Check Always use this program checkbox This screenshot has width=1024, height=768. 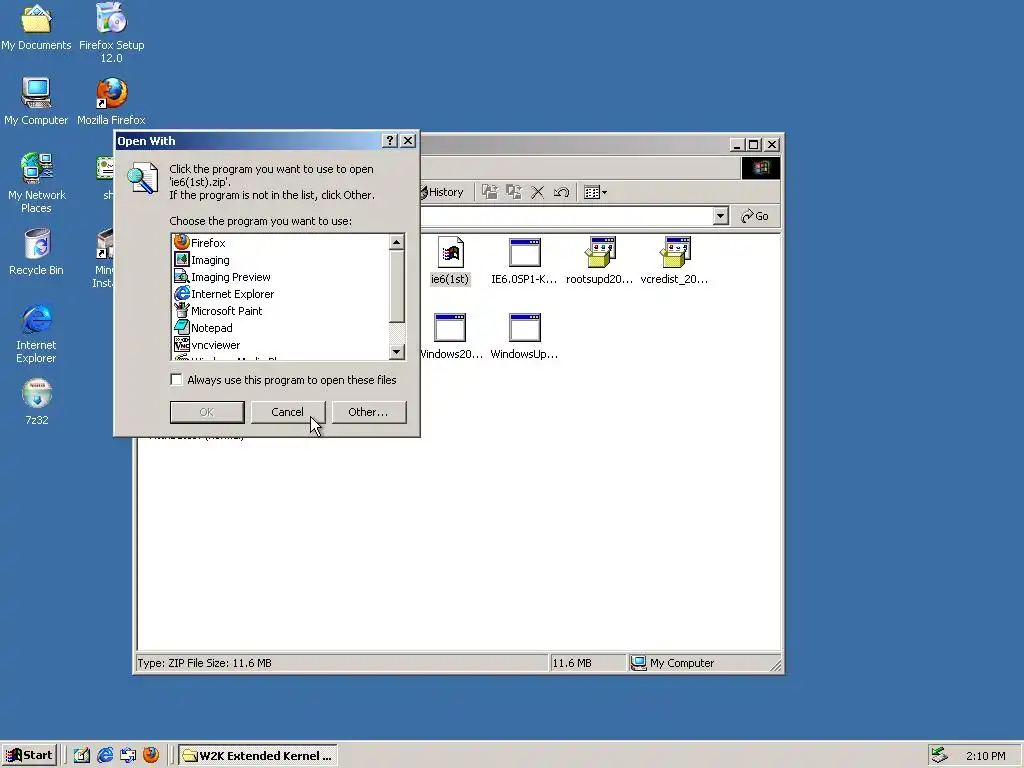point(176,379)
